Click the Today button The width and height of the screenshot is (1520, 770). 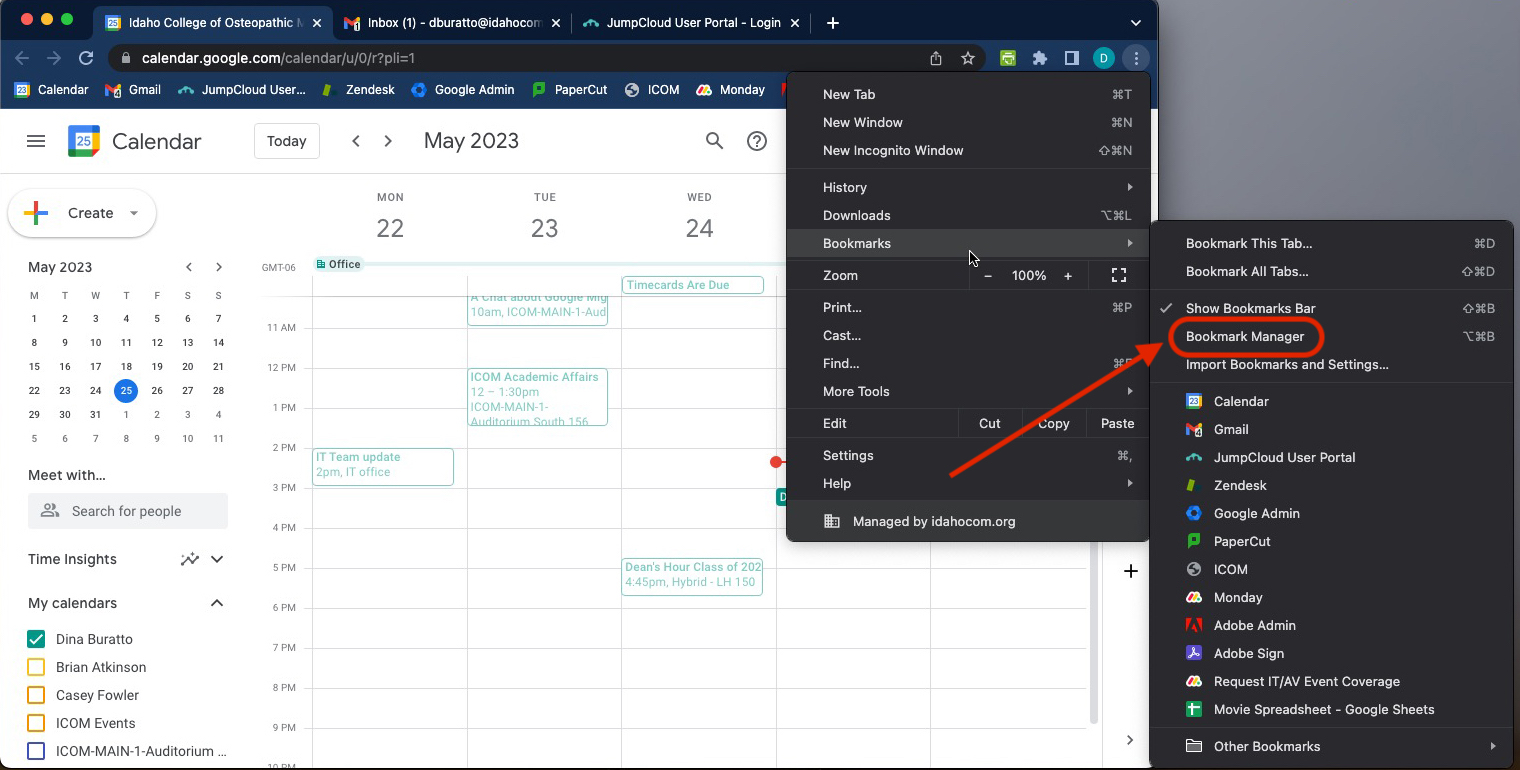(x=287, y=141)
